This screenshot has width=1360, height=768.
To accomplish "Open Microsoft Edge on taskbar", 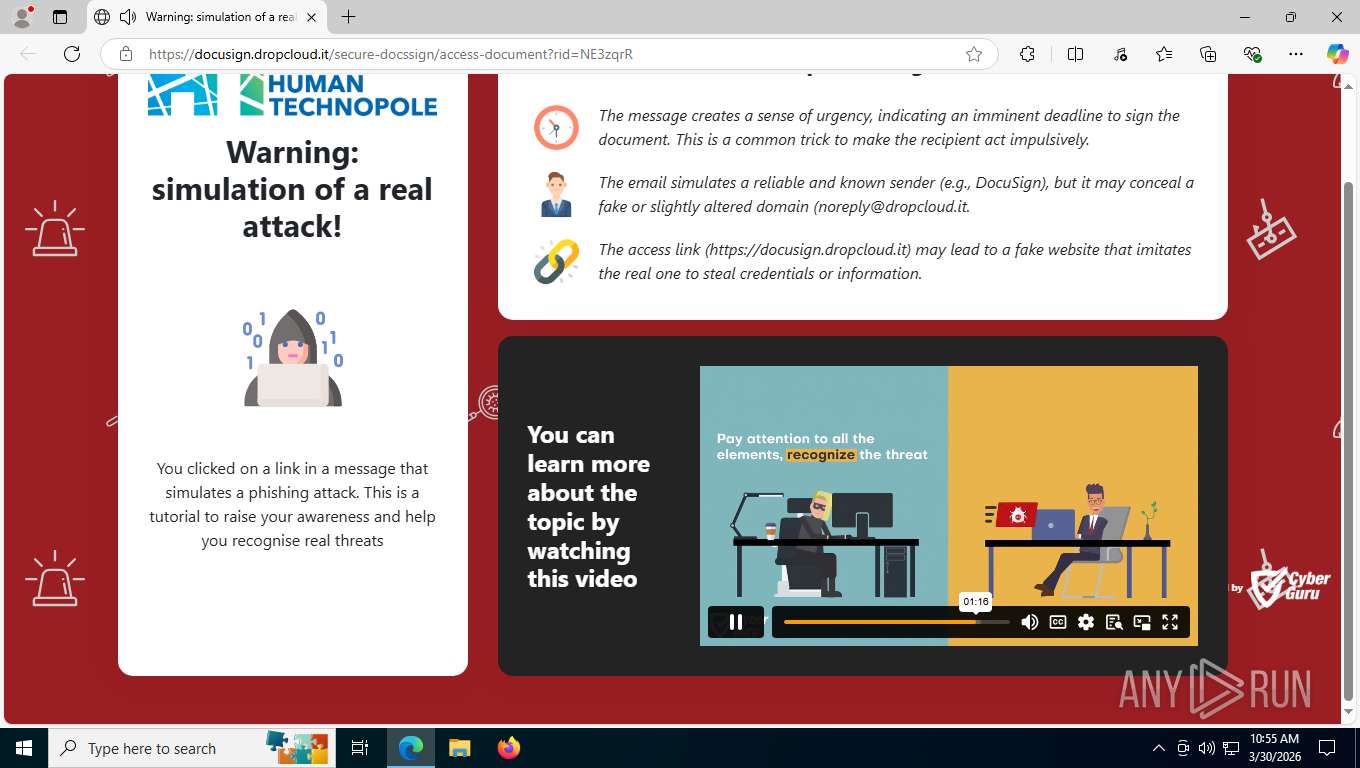I will tap(411, 748).
